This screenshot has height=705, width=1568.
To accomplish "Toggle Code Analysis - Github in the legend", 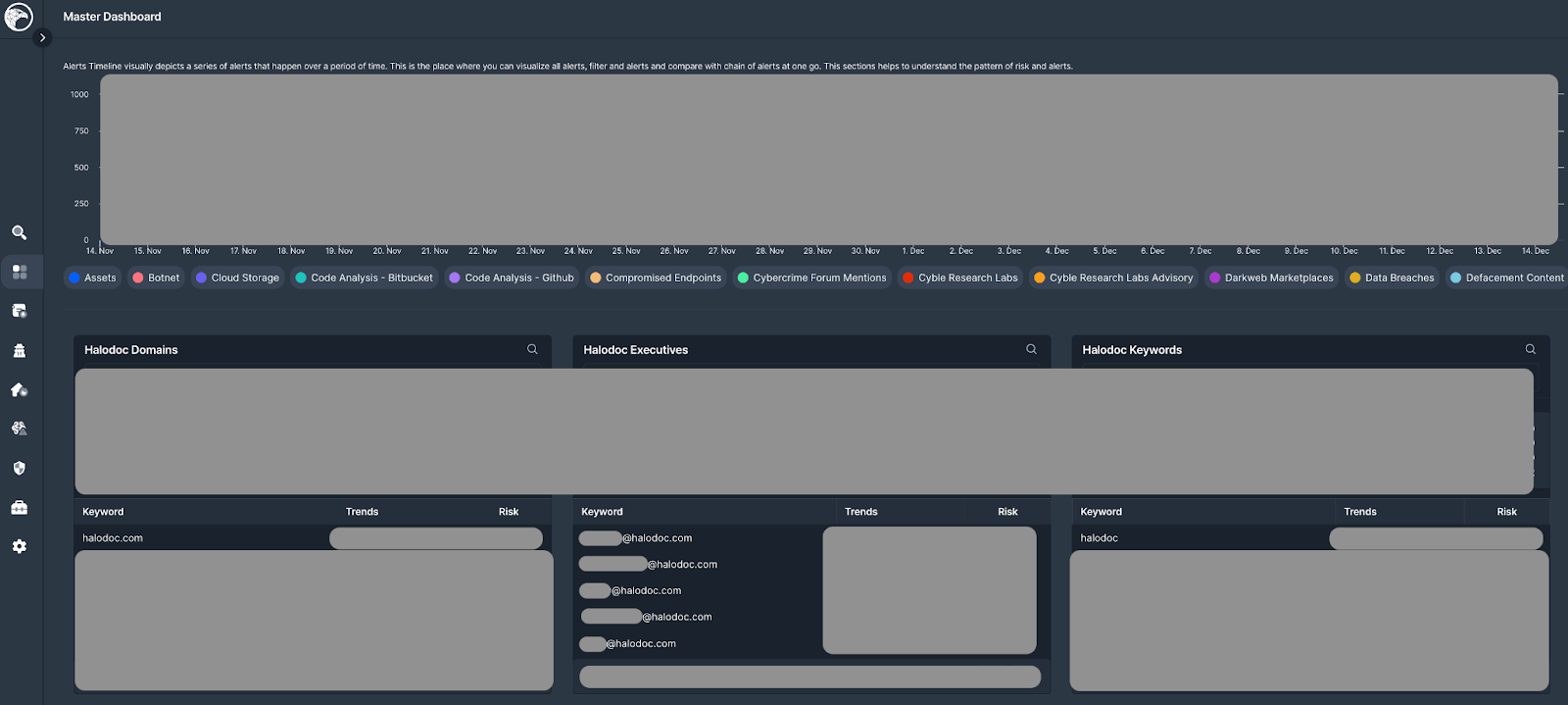I will (512, 277).
